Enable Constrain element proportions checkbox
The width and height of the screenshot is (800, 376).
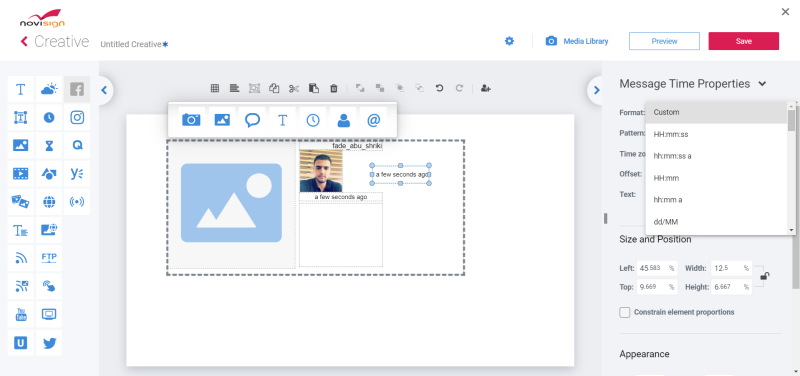tap(624, 312)
